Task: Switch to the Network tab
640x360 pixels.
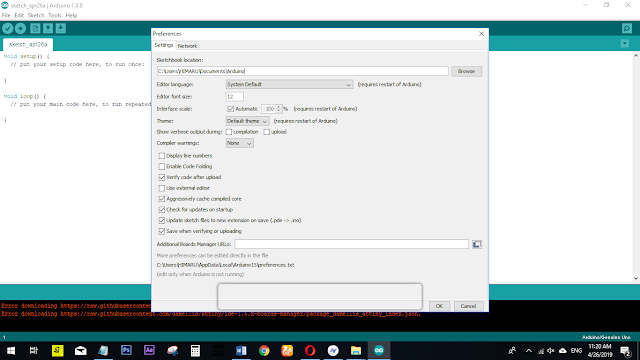Action: point(187,46)
